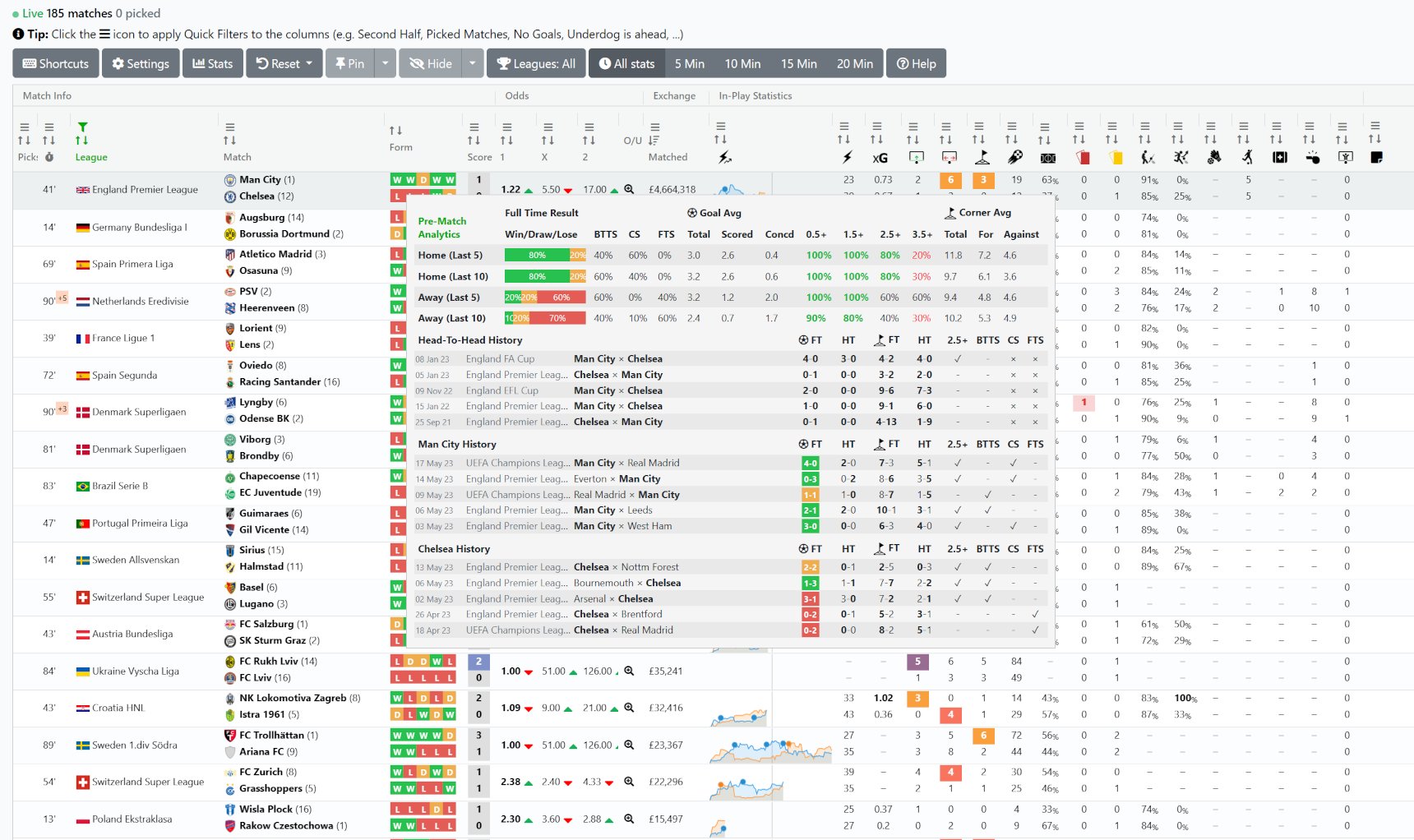This screenshot has width=1414, height=840.
Task: Open the Man City team name
Action: [261, 179]
